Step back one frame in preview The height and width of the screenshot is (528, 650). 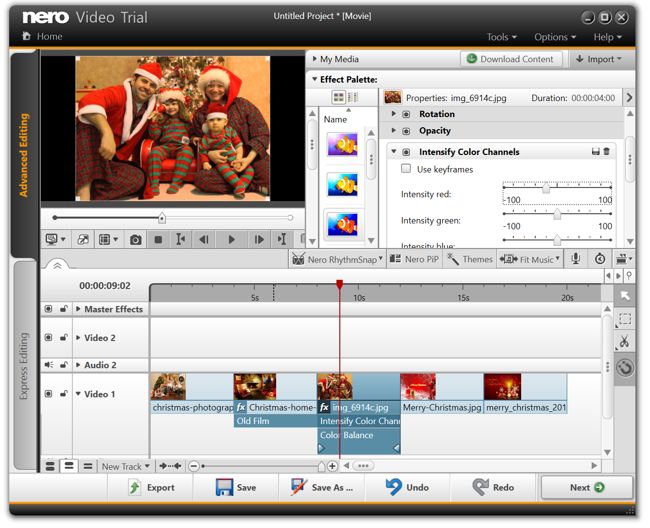[x=204, y=240]
